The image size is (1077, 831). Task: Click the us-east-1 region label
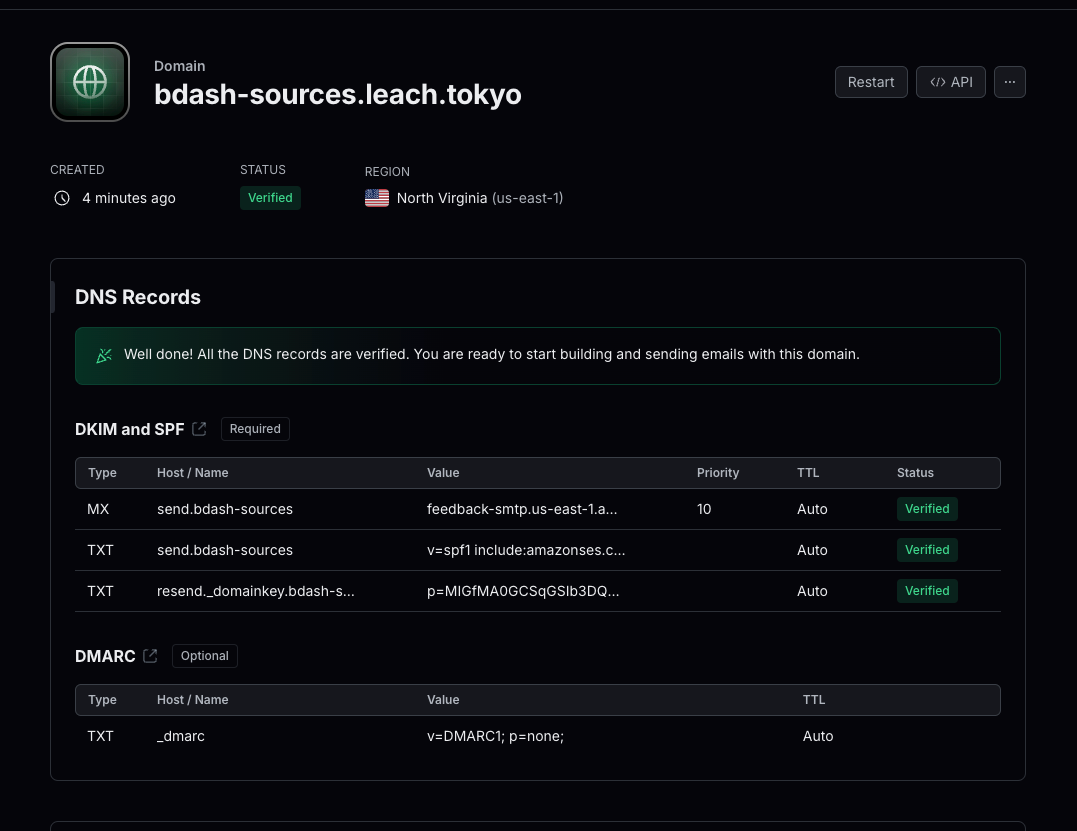pos(528,198)
